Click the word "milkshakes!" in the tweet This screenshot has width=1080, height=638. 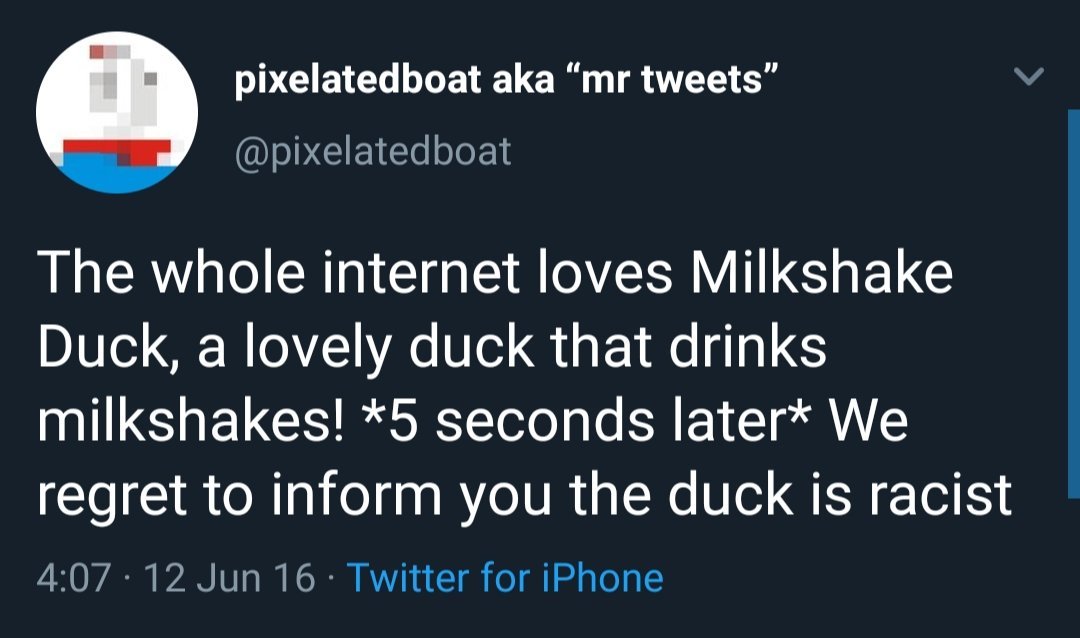pyautogui.click(x=189, y=421)
